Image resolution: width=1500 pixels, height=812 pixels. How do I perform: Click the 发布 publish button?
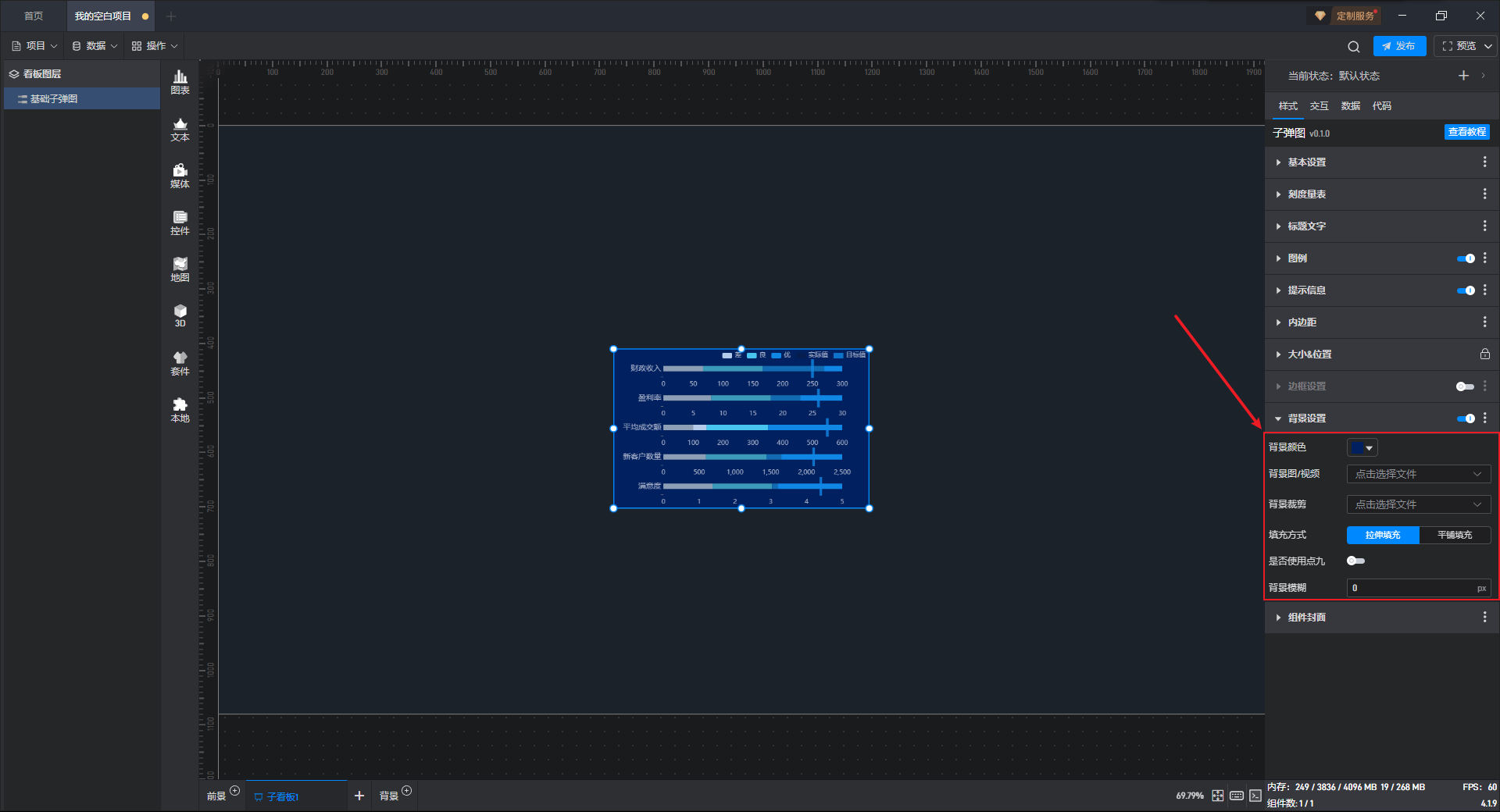coord(1399,46)
